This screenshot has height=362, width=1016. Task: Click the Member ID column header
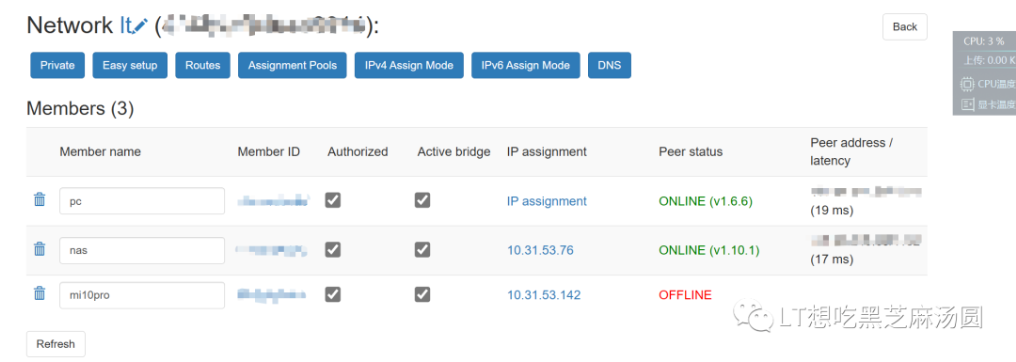[x=269, y=152]
